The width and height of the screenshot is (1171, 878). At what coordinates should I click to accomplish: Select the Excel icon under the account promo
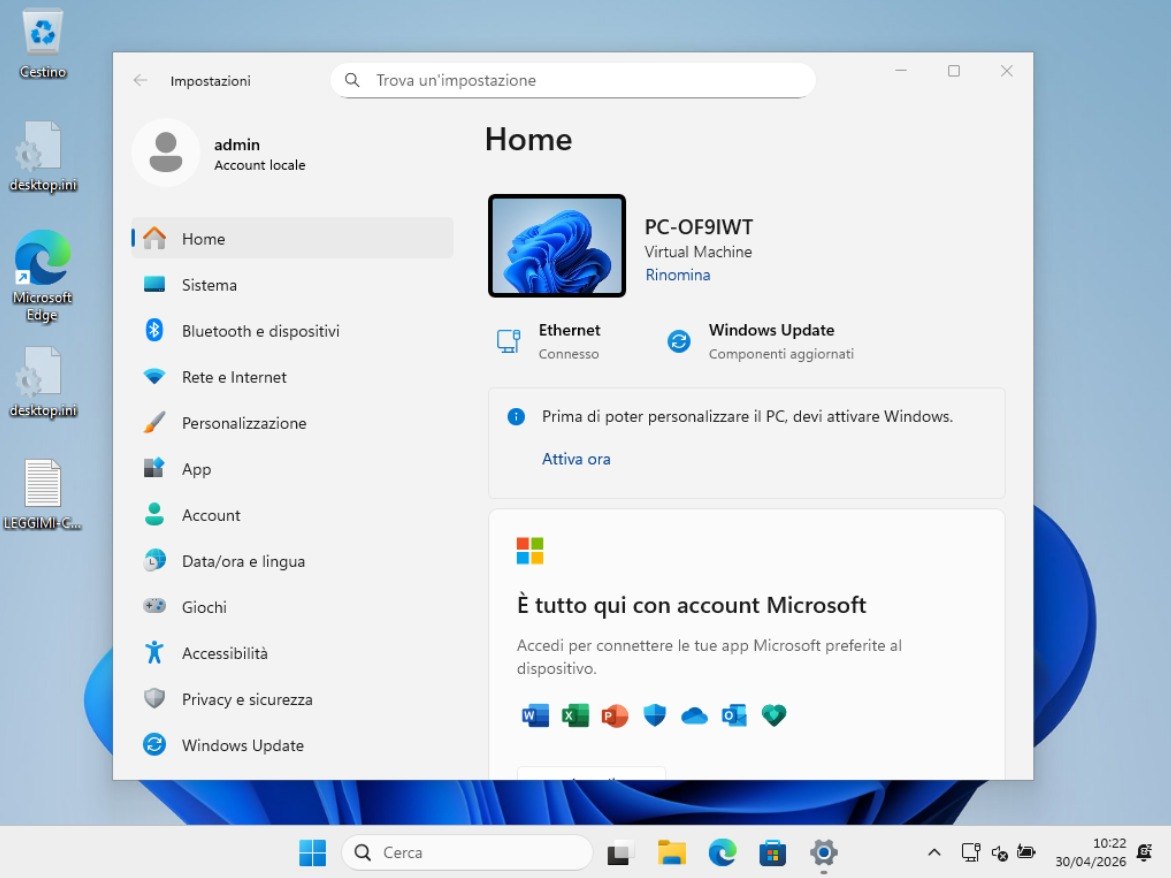click(575, 715)
